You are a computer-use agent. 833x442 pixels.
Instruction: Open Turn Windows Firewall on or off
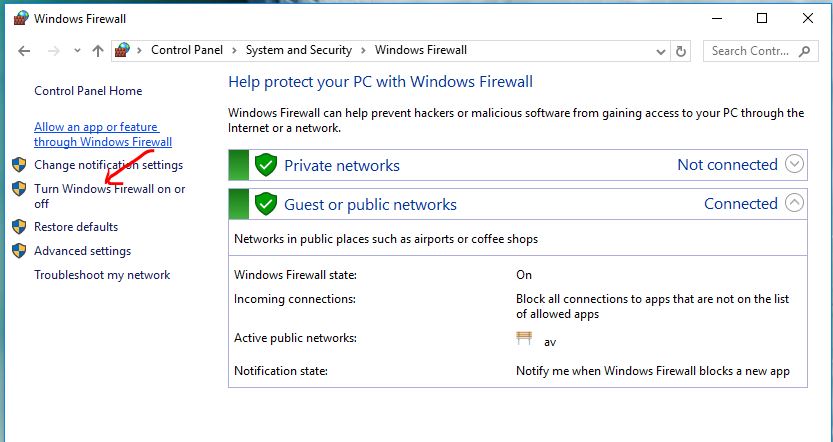[109, 189]
